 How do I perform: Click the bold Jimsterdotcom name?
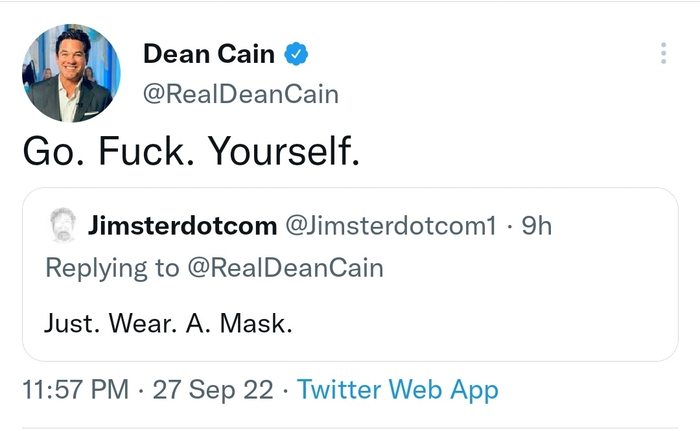point(182,226)
